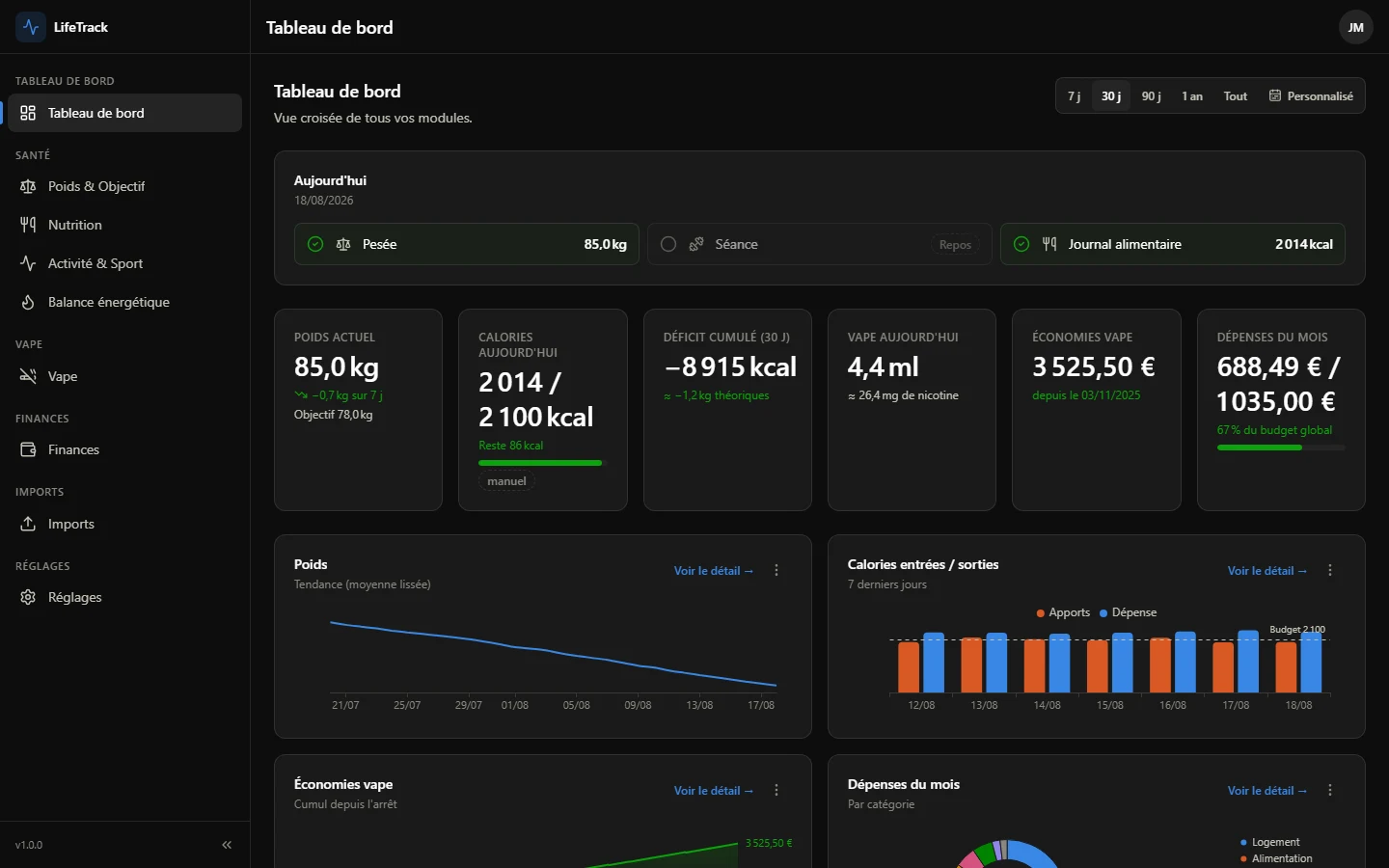Click the Balance énergétique flame icon
1389x868 pixels.
[28, 302]
